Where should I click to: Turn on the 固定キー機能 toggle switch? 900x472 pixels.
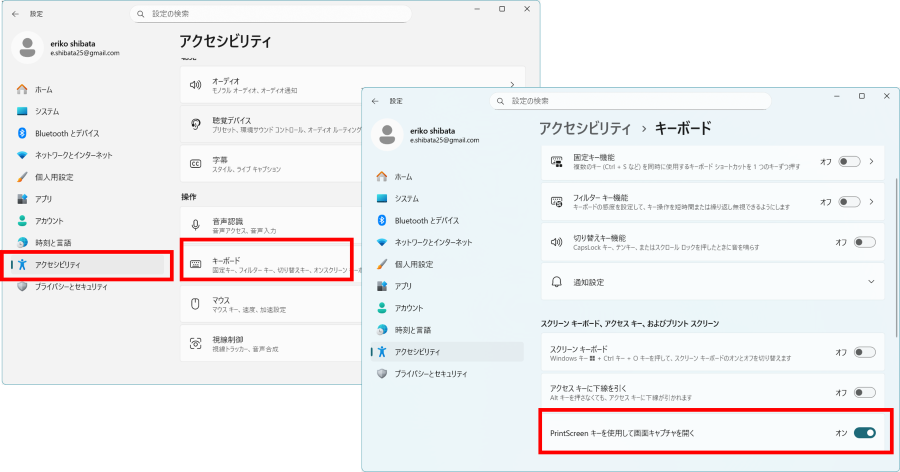849,162
